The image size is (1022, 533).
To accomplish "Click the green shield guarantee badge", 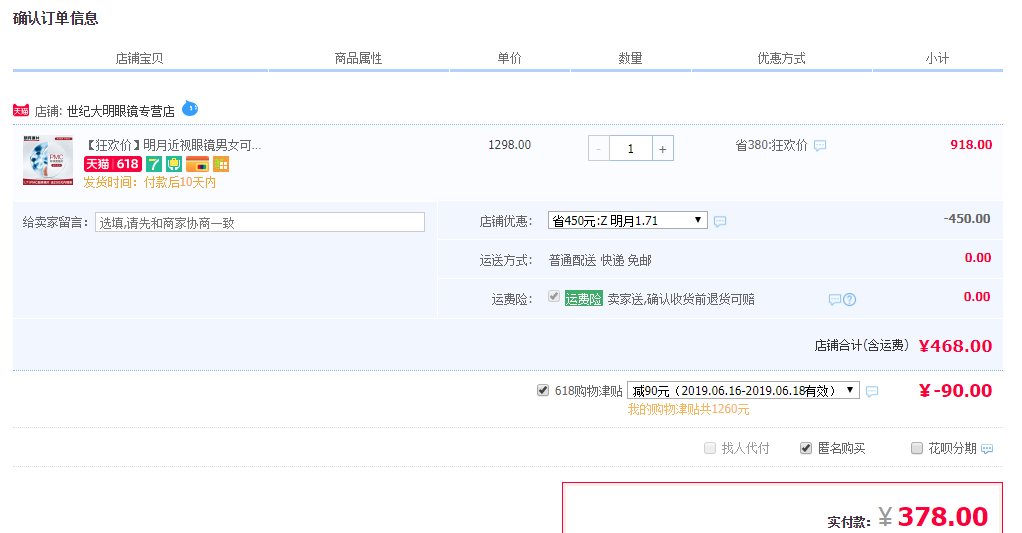I will tap(173, 164).
